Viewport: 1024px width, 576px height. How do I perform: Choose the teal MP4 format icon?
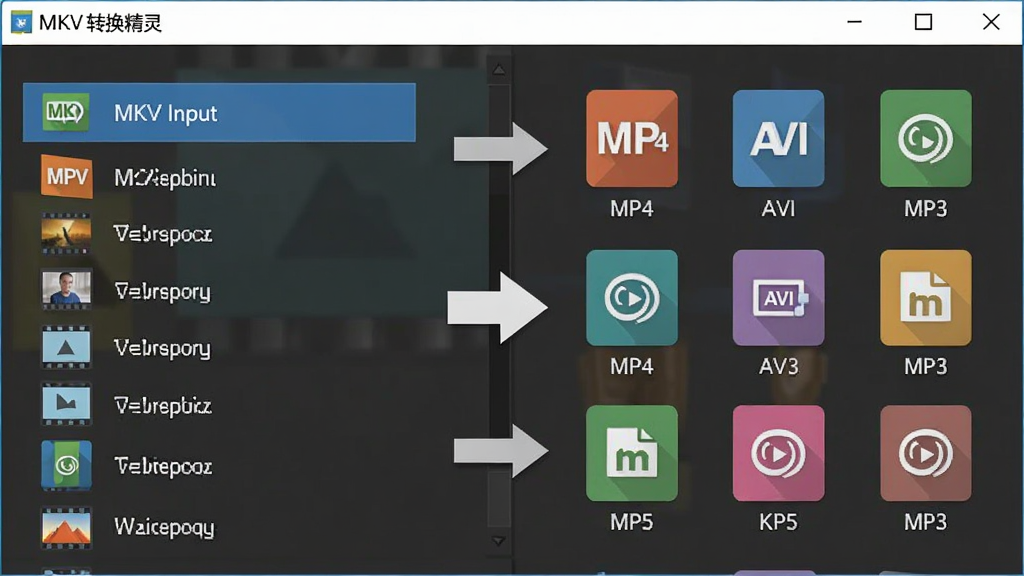click(x=632, y=298)
